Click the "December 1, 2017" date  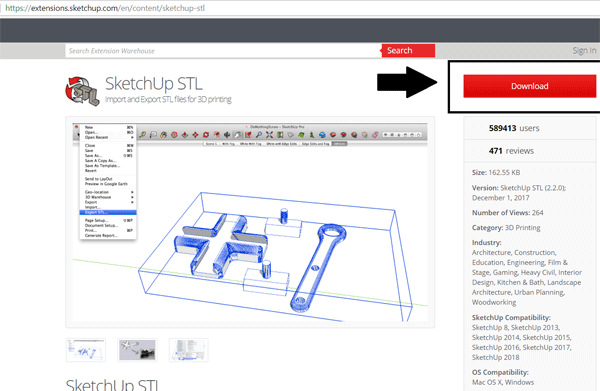click(x=501, y=198)
